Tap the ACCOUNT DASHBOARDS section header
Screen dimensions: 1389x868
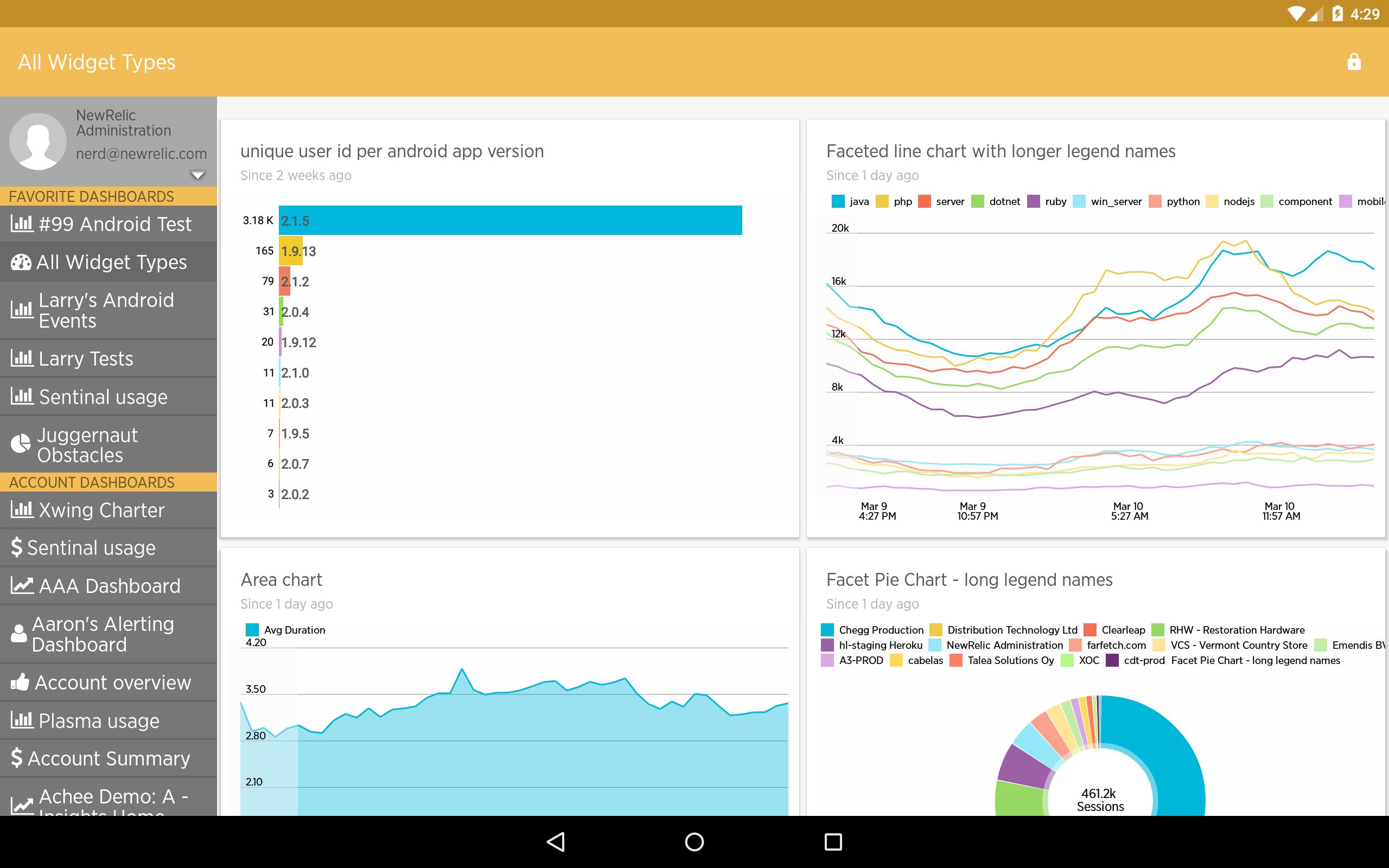pos(109,482)
